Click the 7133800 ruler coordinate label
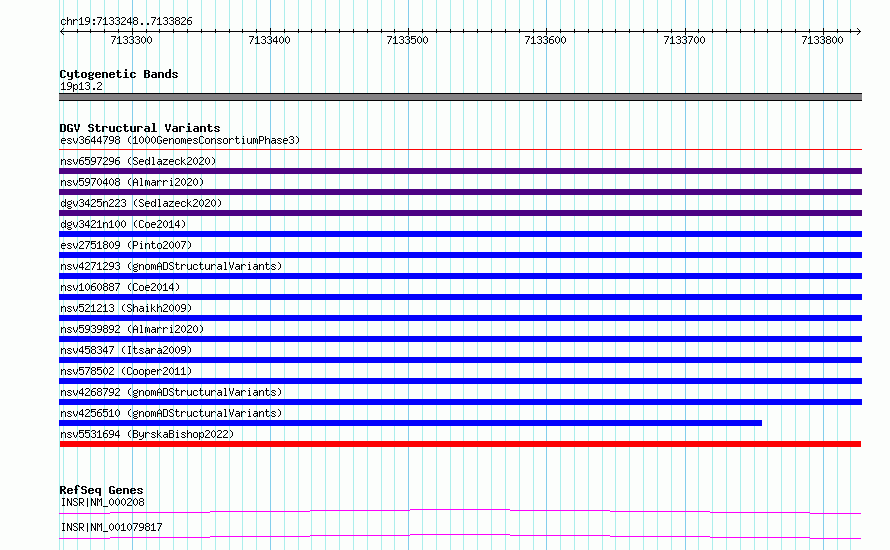 click(x=822, y=40)
